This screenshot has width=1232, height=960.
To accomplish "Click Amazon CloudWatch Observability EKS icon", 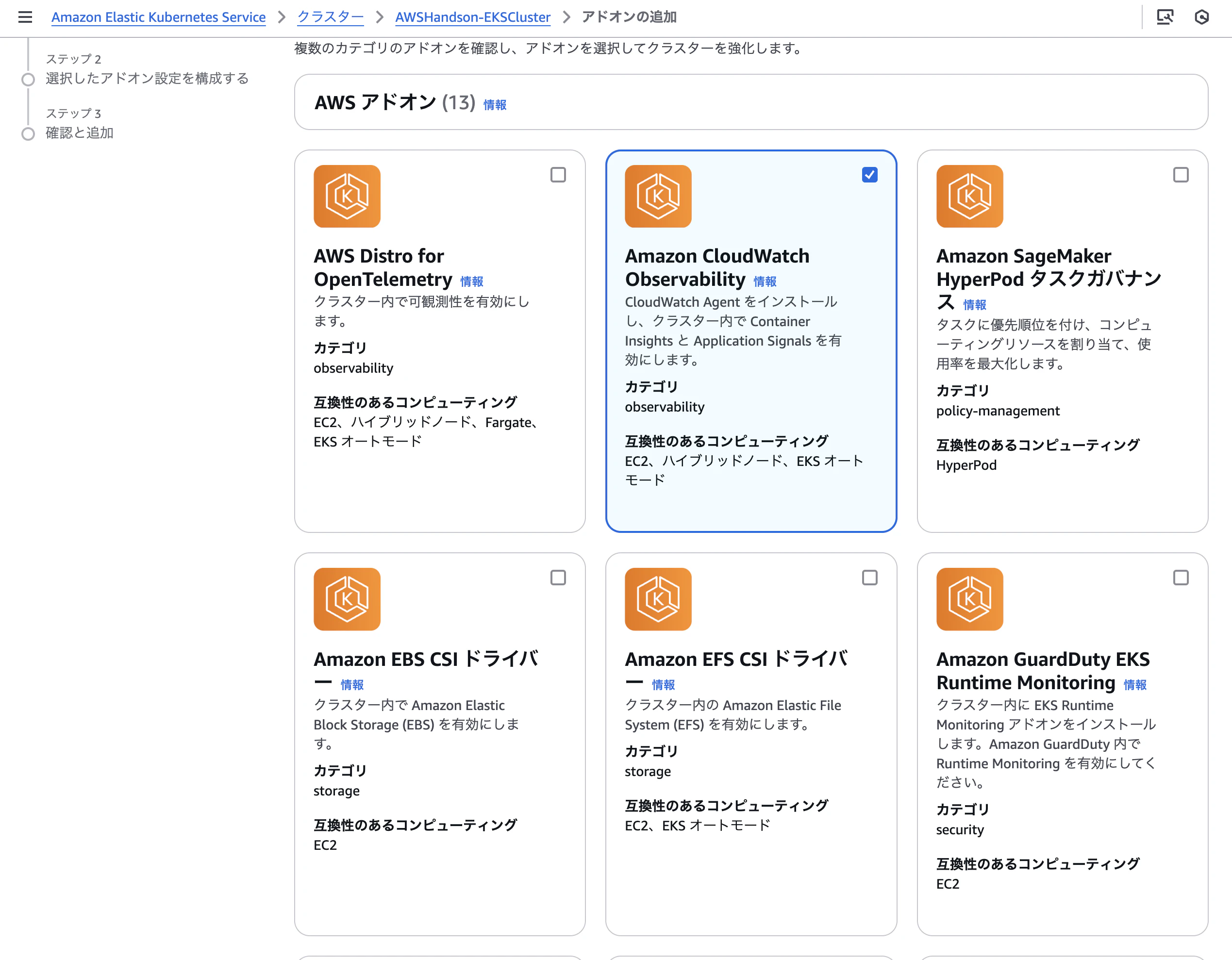I will click(x=658, y=196).
